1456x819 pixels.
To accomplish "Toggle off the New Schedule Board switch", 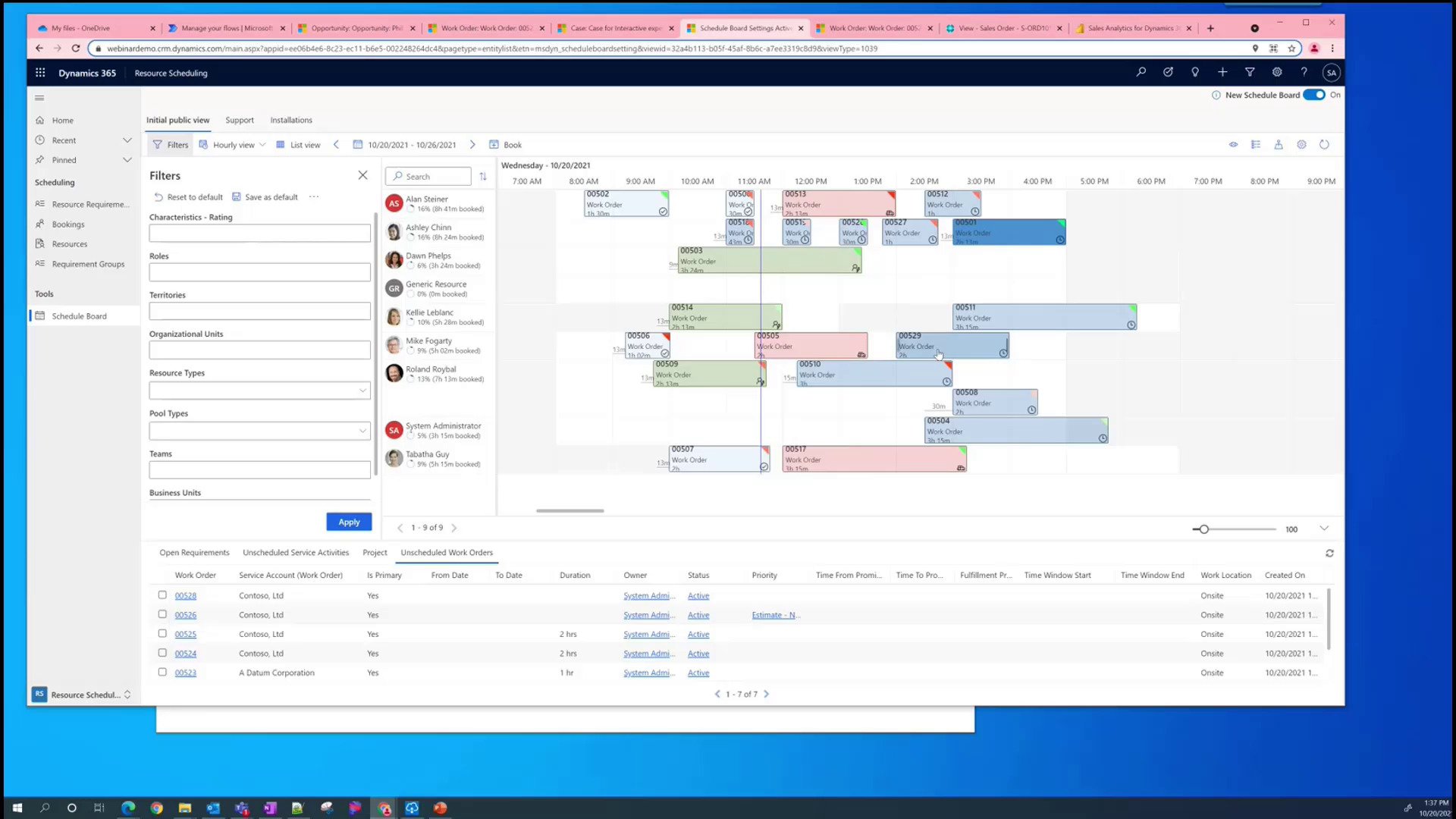I will click(x=1314, y=95).
